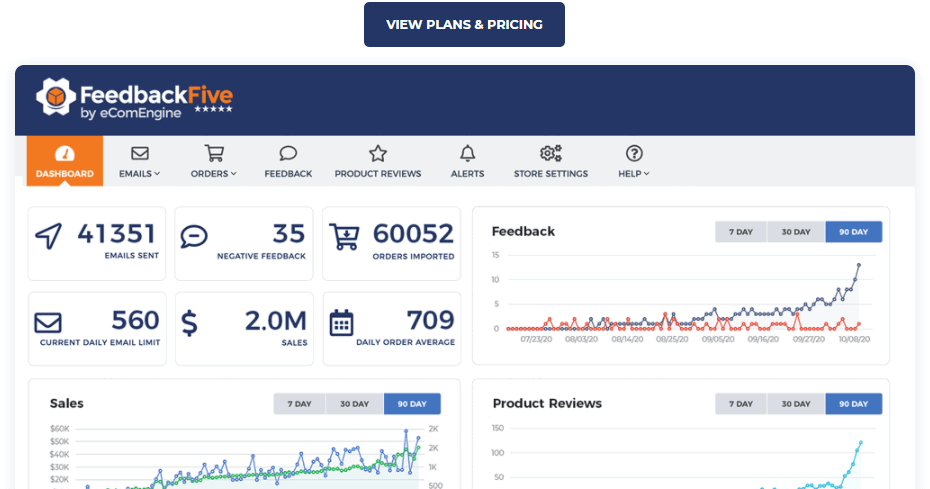Select 90 Day on Feedback chart
The image size is (930, 489).
coord(853,232)
